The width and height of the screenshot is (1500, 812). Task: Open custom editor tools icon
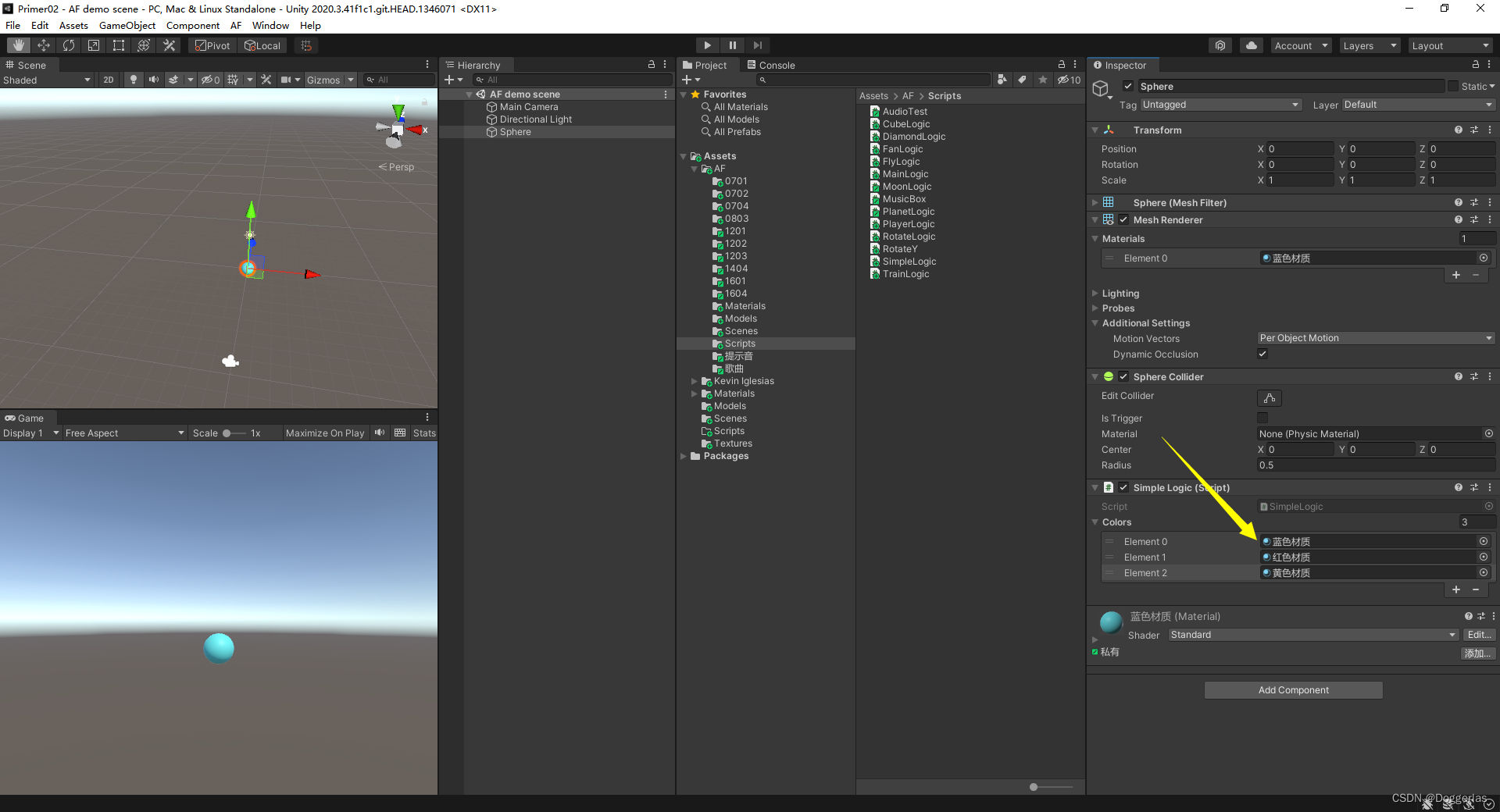[x=169, y=45]
